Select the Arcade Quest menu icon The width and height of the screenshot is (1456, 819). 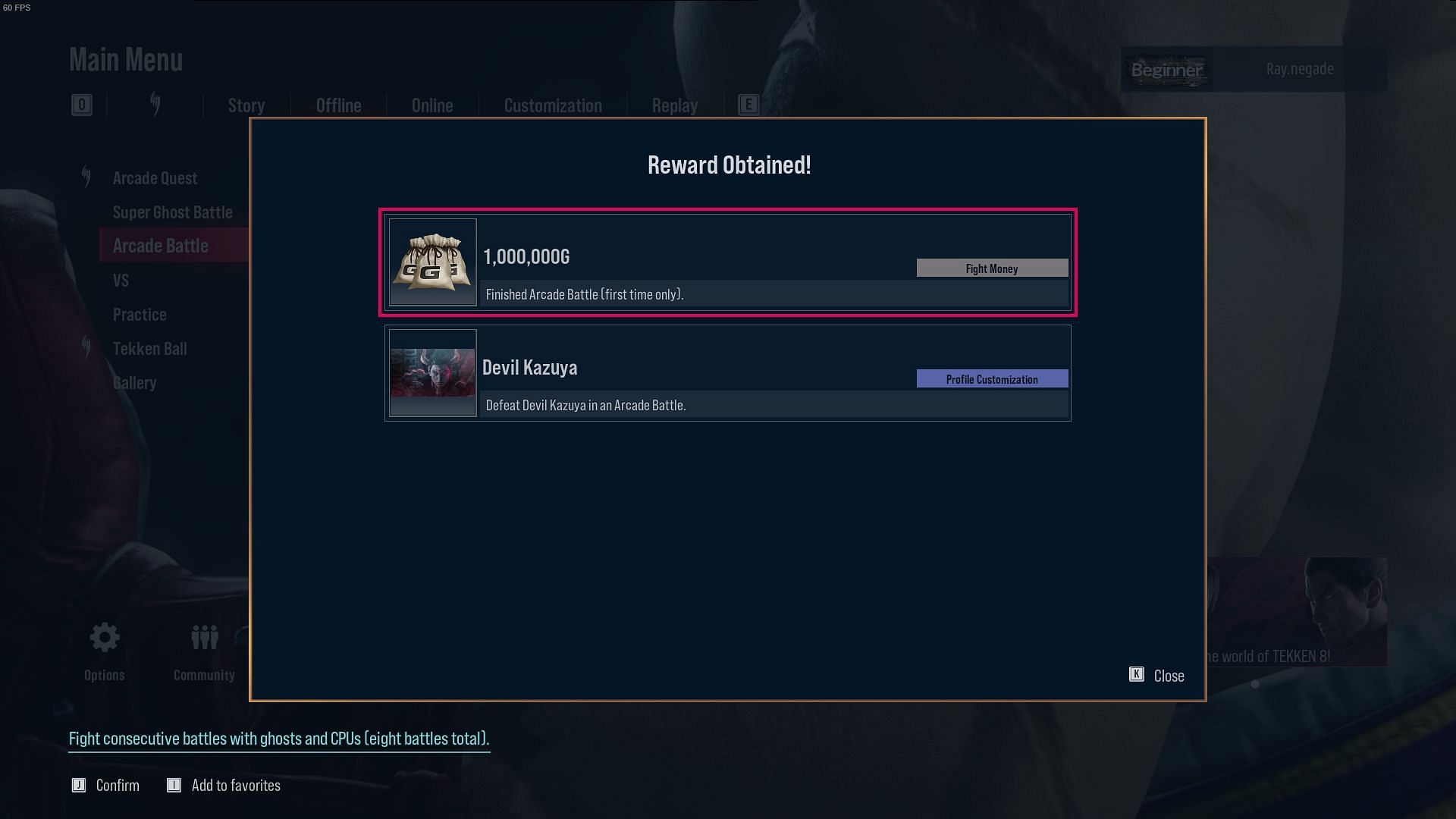[x=85, y=177]
